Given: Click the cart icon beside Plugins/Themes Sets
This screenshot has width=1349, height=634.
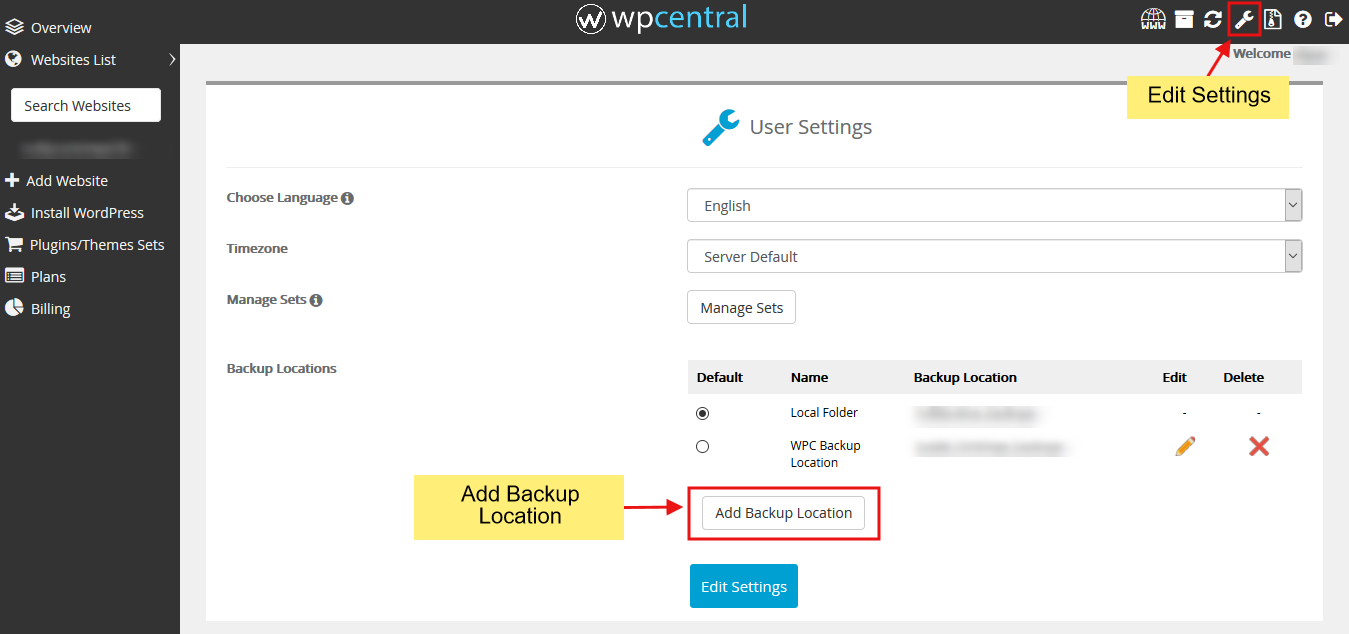Looking at the screenshot, I should tap(14, 245).
